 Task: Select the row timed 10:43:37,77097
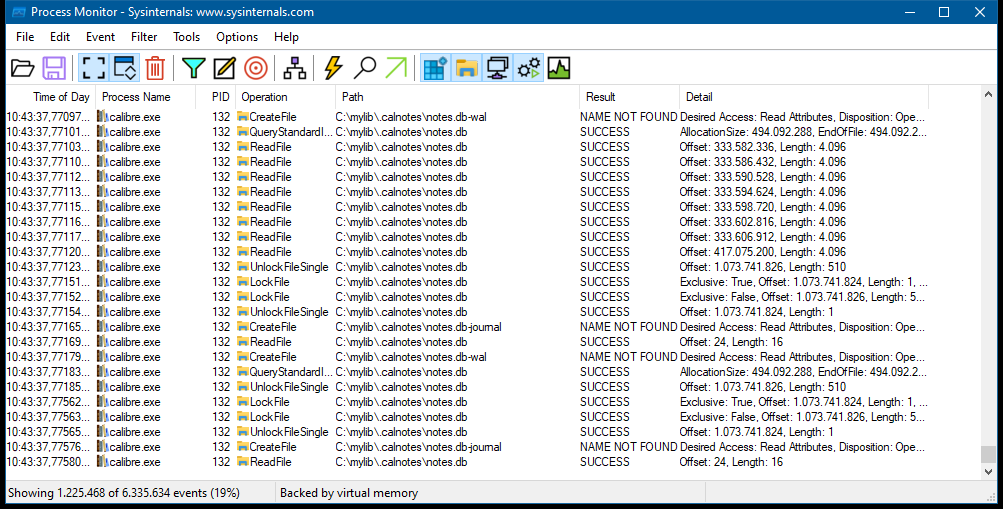(x=467, y=116)
